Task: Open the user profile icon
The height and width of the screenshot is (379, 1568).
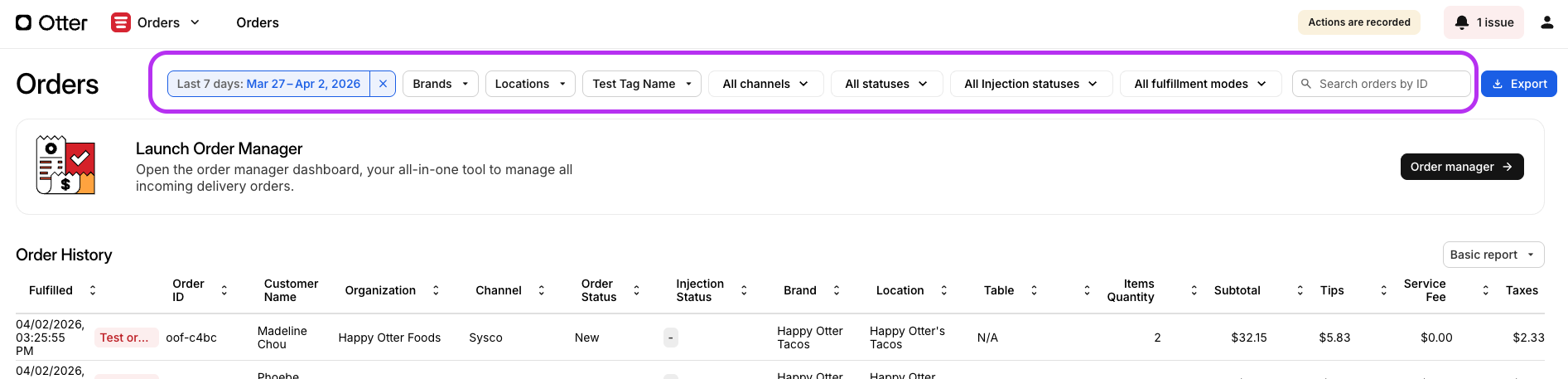Action: pos(1546,22)
